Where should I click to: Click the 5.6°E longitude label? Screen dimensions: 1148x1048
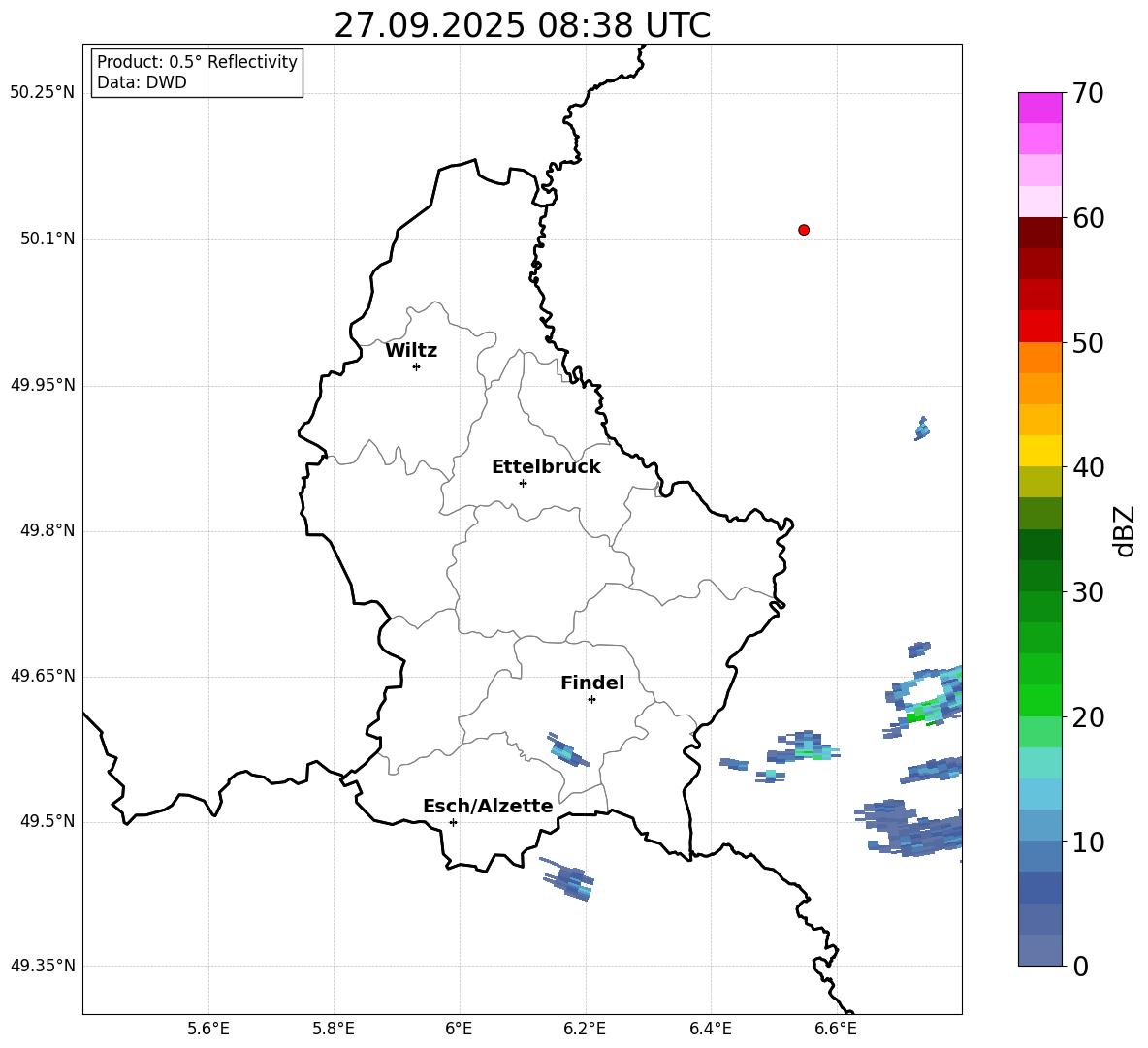(x=208, y=1029)
